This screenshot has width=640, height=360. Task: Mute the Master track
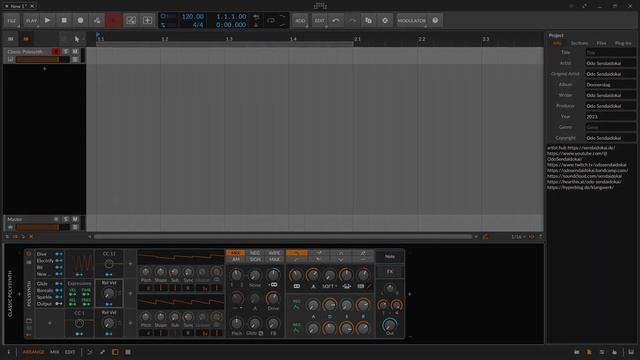75,219
